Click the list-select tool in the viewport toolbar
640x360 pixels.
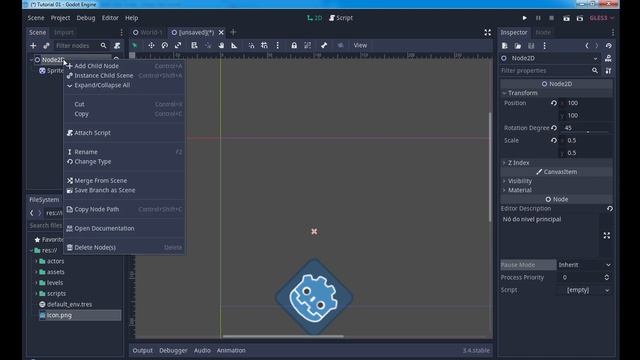coord(194,45)
